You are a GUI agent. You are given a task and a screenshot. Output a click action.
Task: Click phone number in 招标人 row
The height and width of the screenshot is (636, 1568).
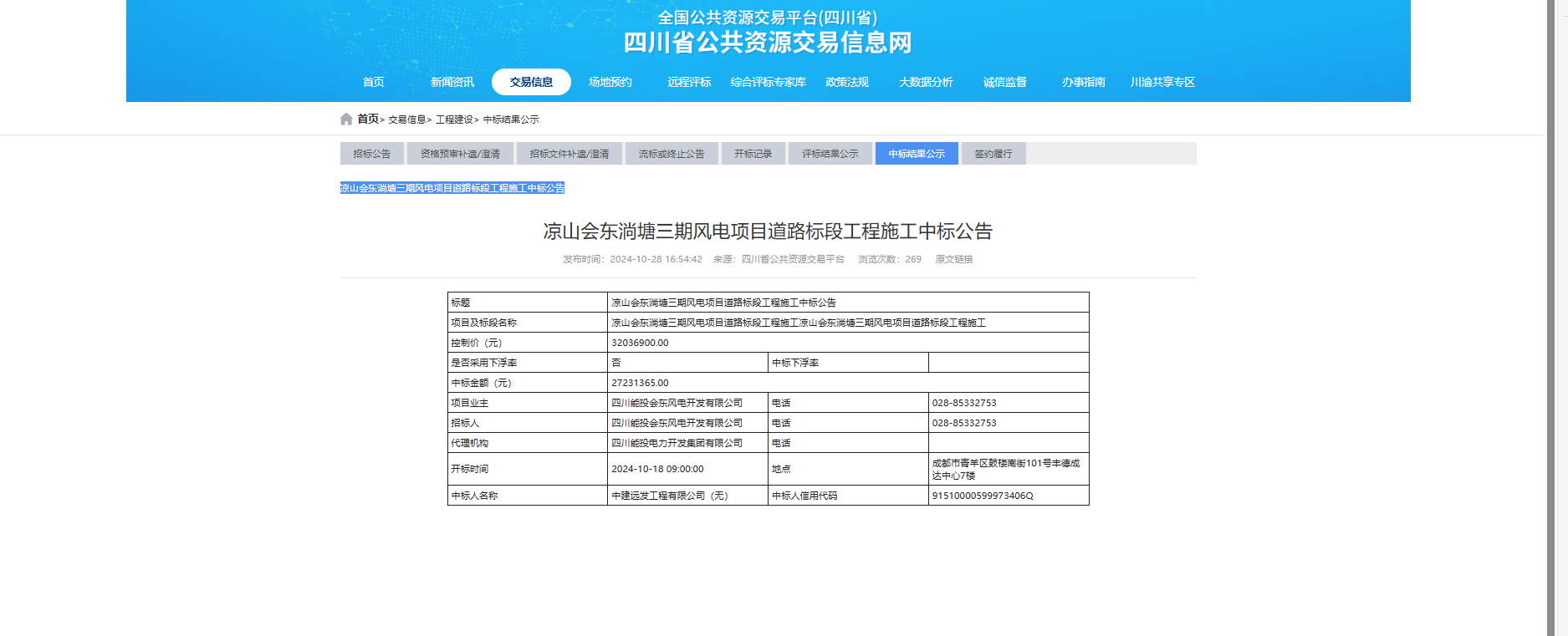pos(964,423)
